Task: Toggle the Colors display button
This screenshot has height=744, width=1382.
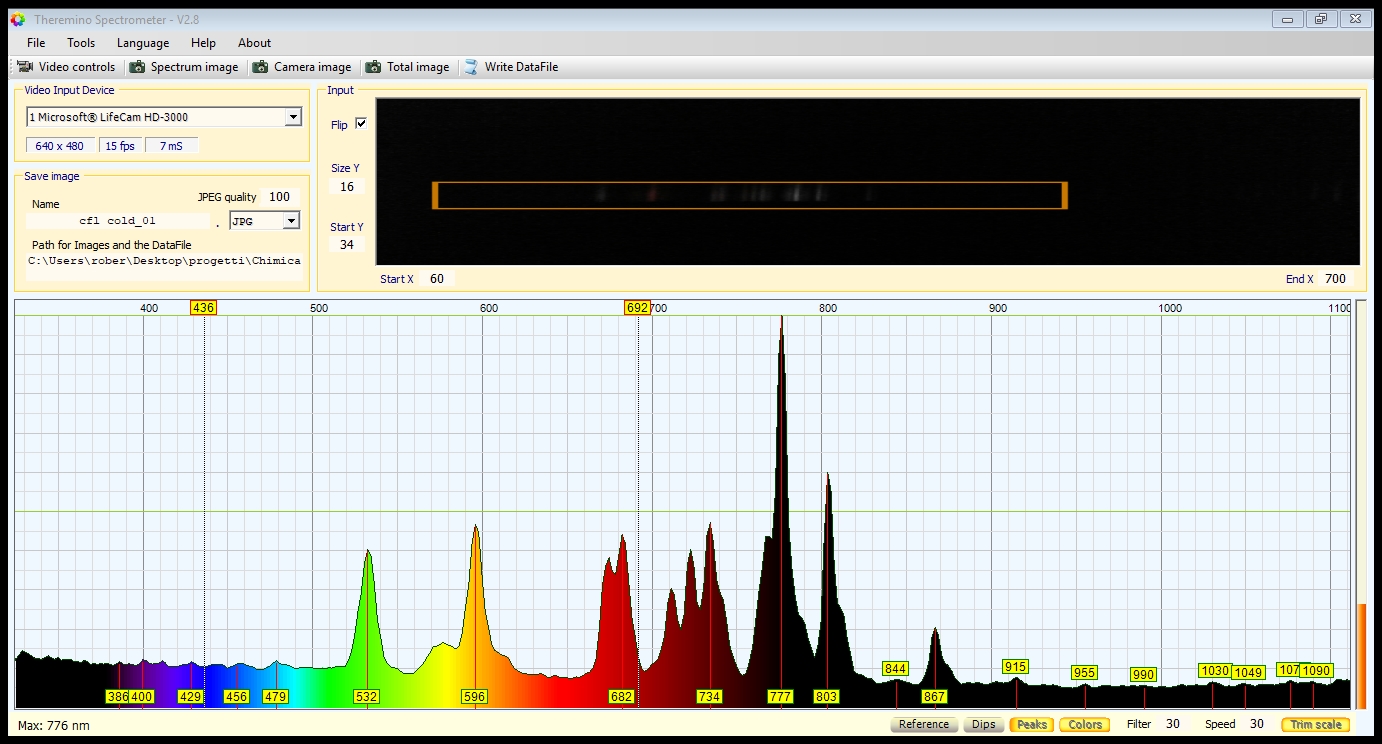Action: 1085,724
